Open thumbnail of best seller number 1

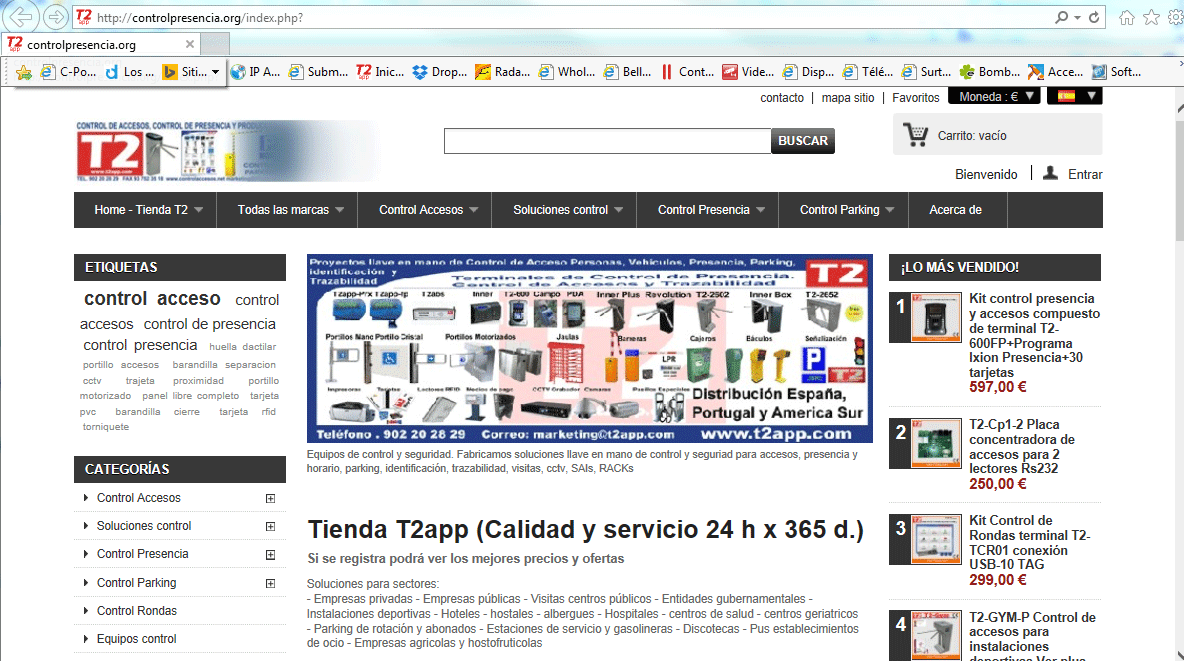(936, 317)
